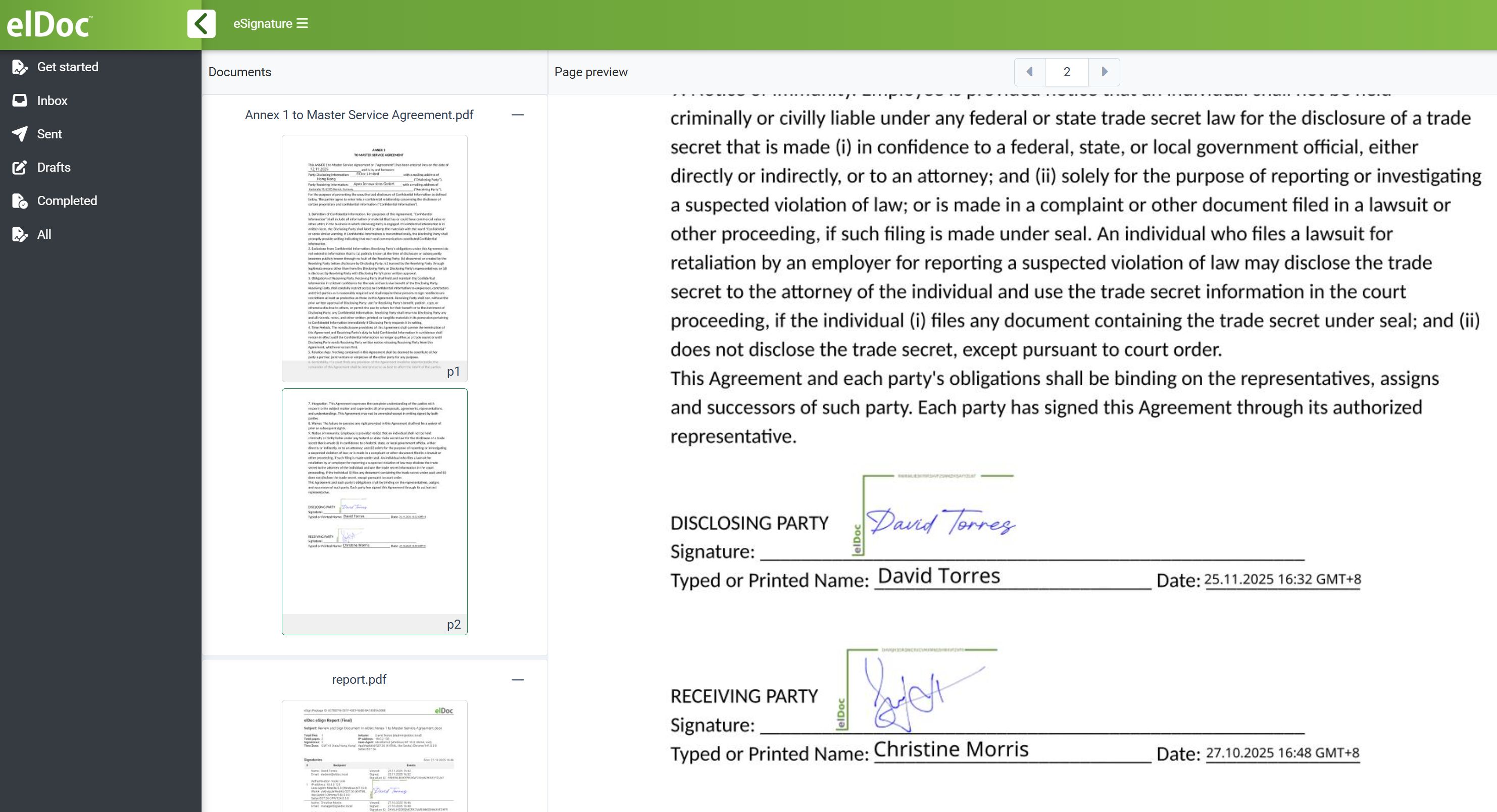Image resolution: width=1497 pixels, height=812 pixels.
Task: Select the Sent icon in sidebar
Action: tap(20, 134)
